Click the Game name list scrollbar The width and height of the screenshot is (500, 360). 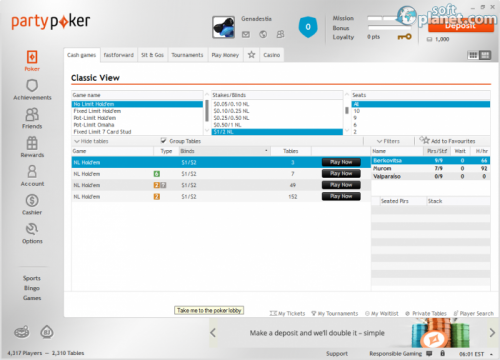207,111
